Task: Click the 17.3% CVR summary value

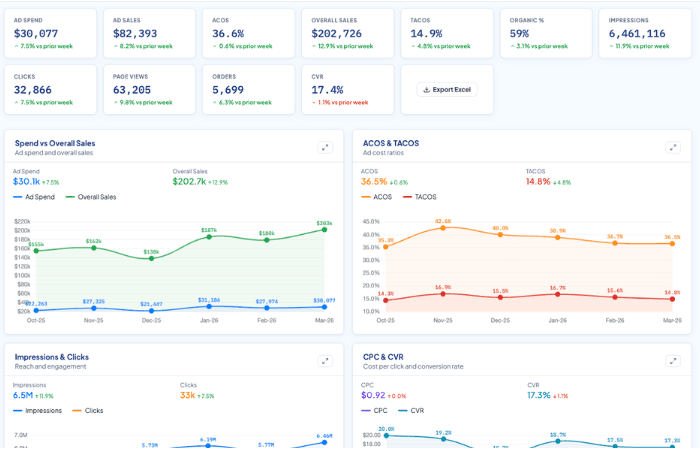Action: click(x=539, y=395)
